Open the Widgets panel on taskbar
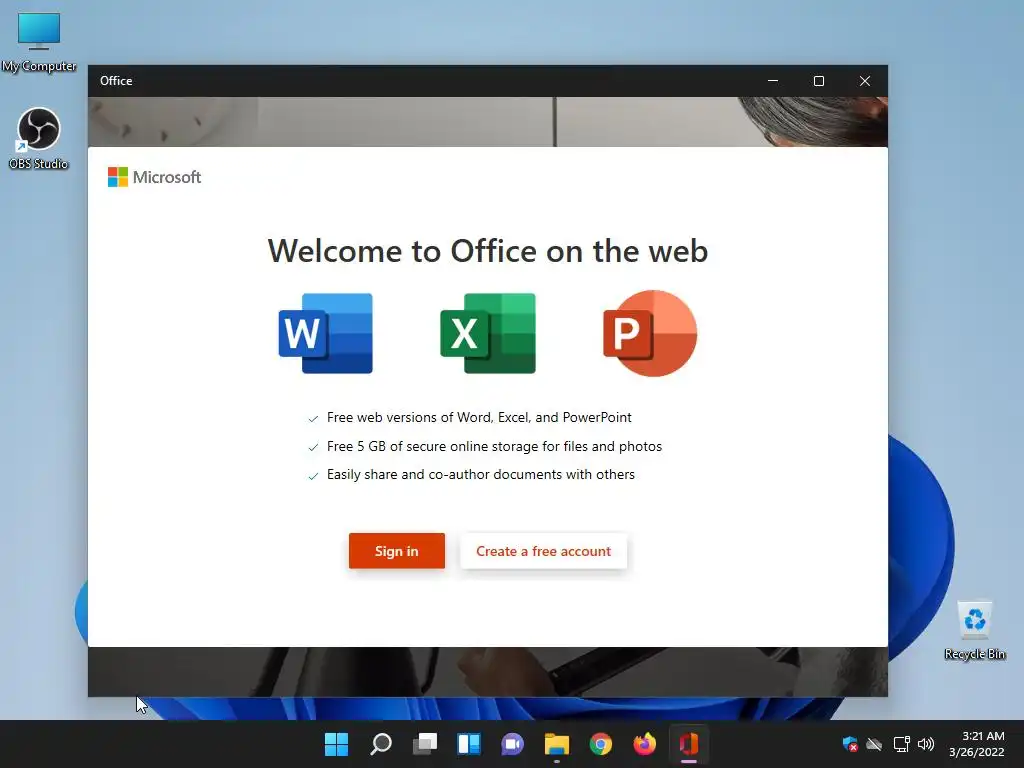Image resolution: width=1024 pixels, height=768 pixels. pyautogui.click(x=469, y=744)
